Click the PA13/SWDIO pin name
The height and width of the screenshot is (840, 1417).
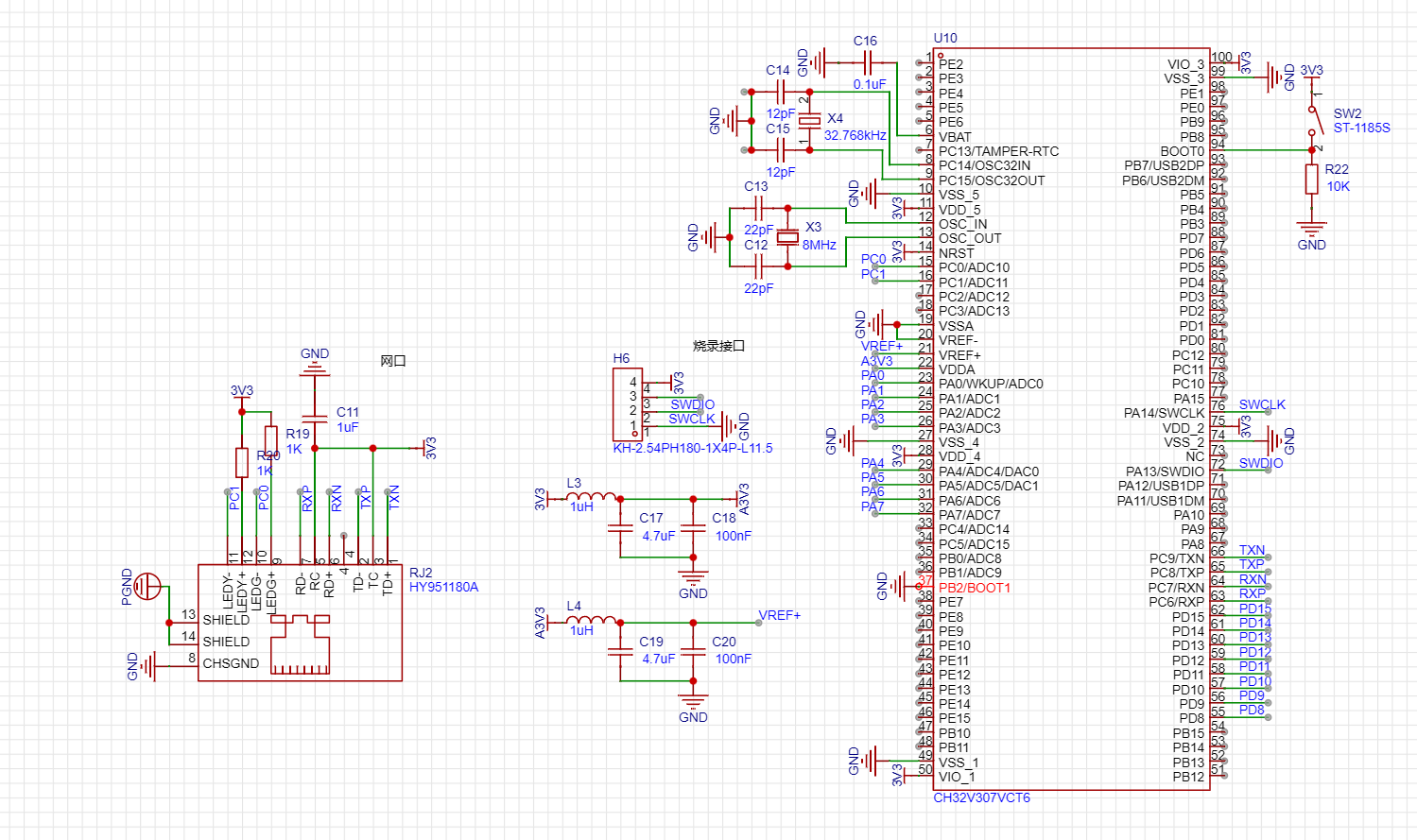pos(1166,471)
